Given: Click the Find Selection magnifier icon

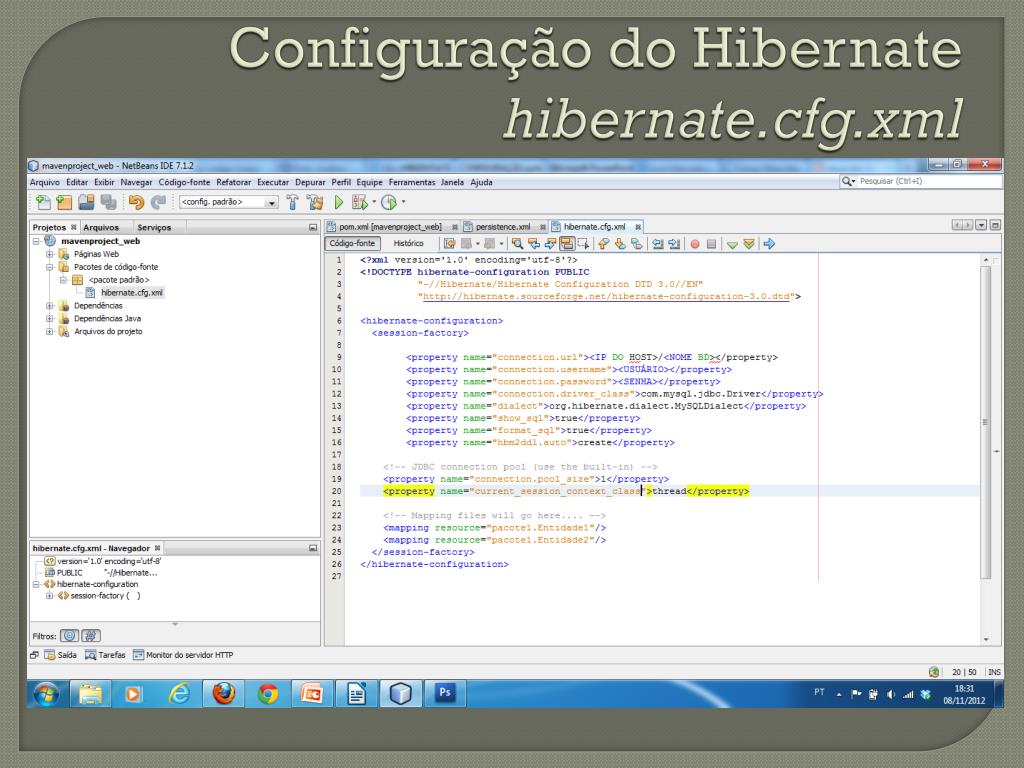Looking at the screenshot, I should 517,244.
